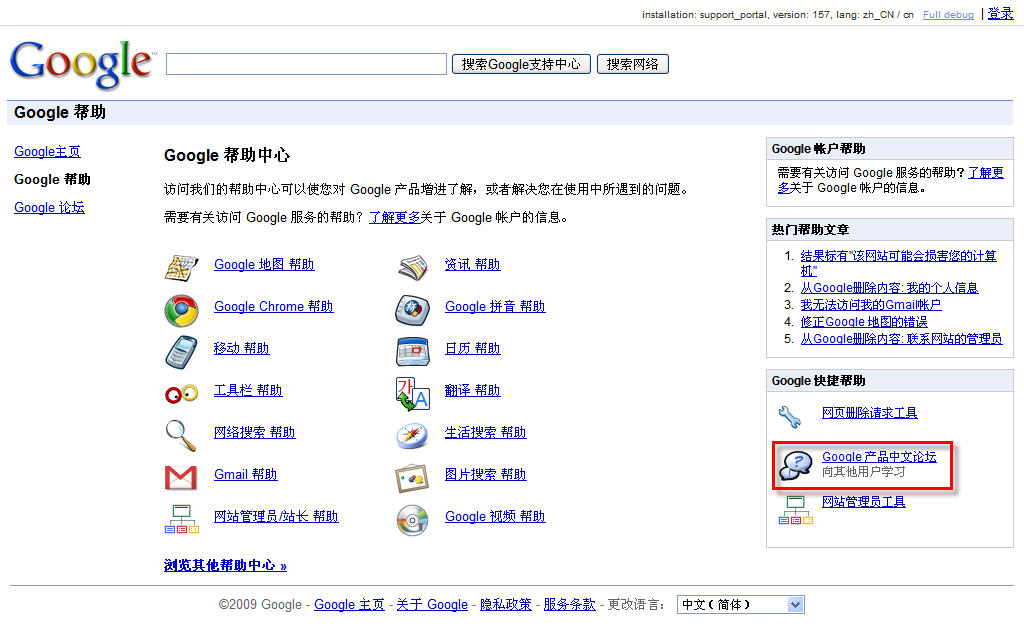Click the 热门帮助文章 panel heading
1024x641 pixels.
810,230
